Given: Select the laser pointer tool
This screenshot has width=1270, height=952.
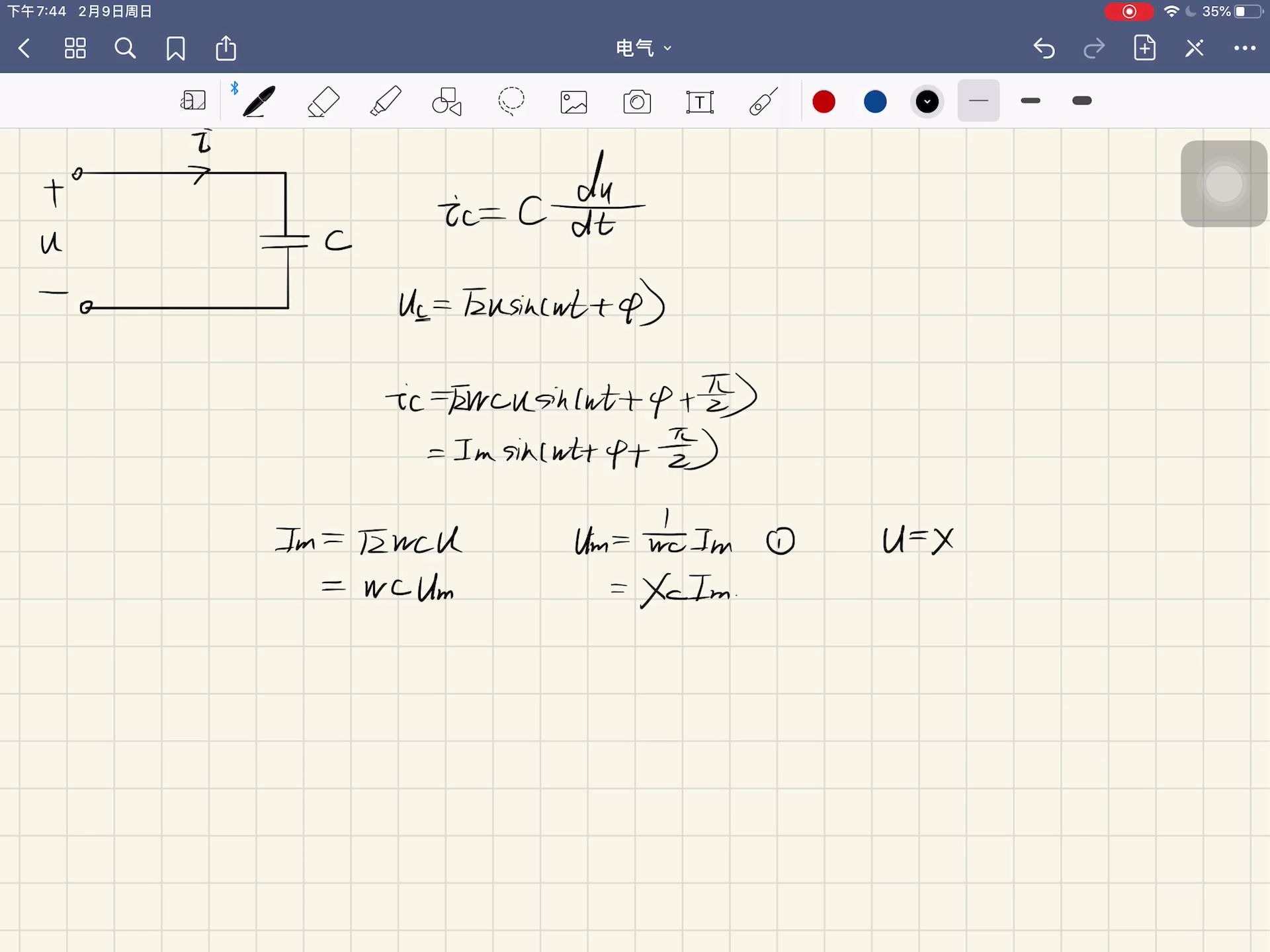Looking at the screenshot, I should 763,102.
